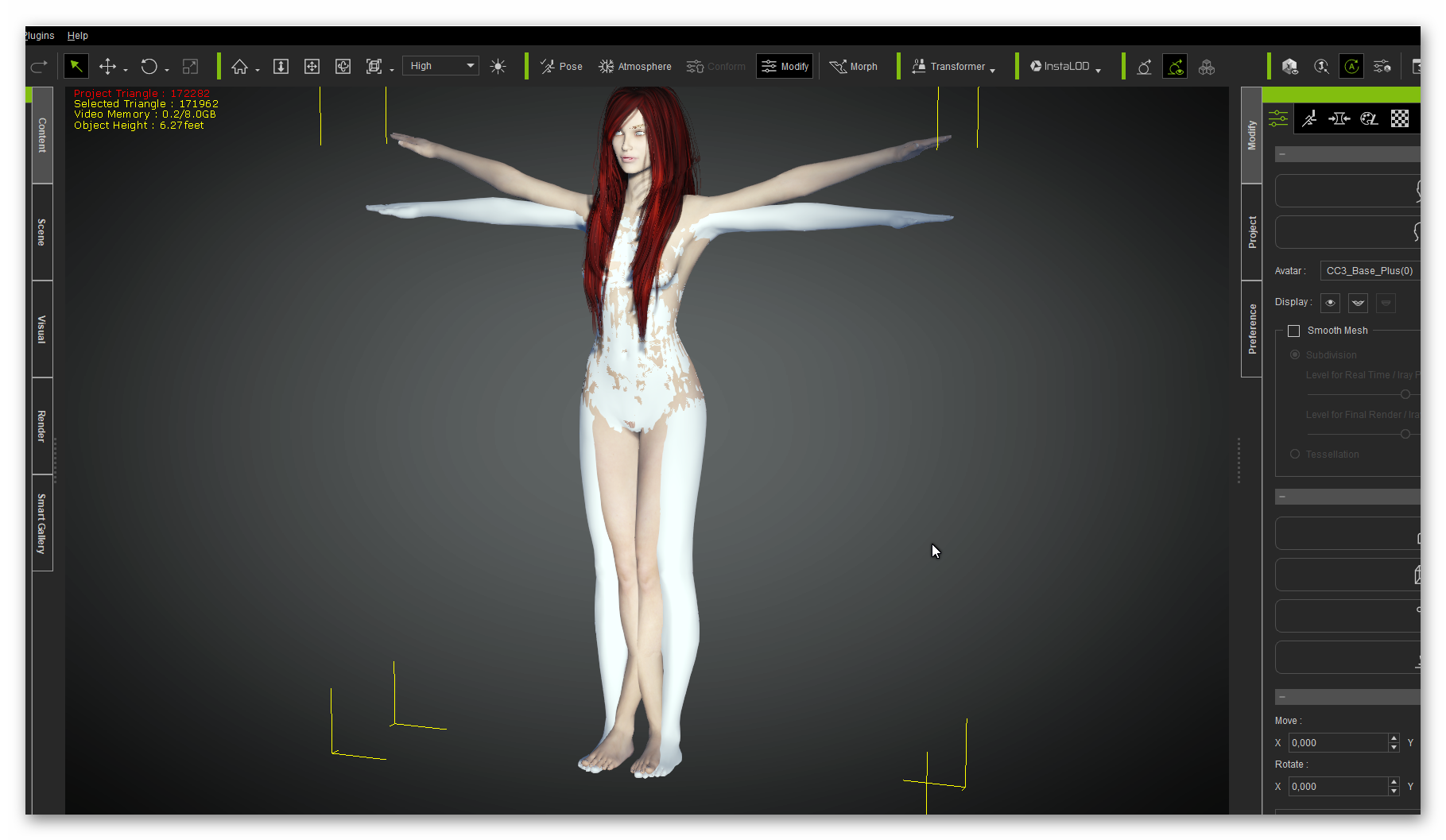The width and height of the screenshot is (1446, 840).
Task: Click the frame selected object icon
Action: pyautogui.click(x=374, y=67)
